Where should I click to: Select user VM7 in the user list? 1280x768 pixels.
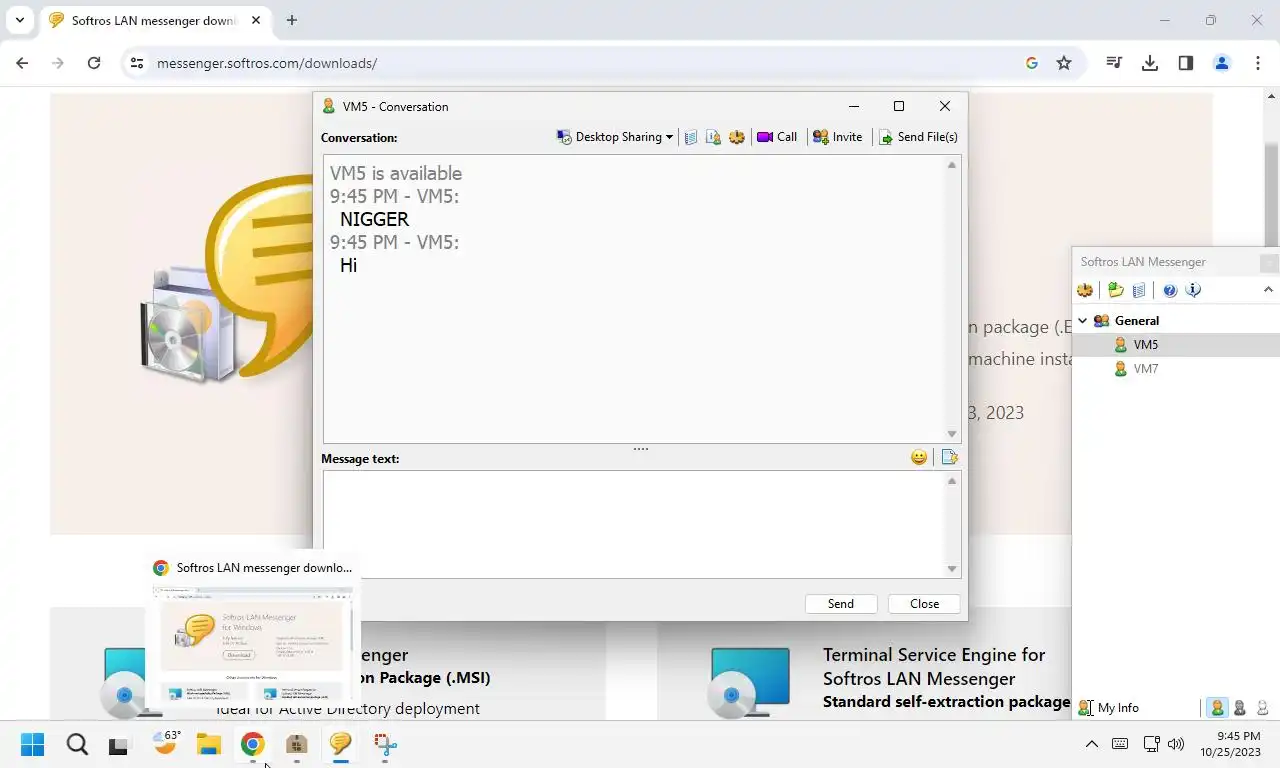[1176, 369]
